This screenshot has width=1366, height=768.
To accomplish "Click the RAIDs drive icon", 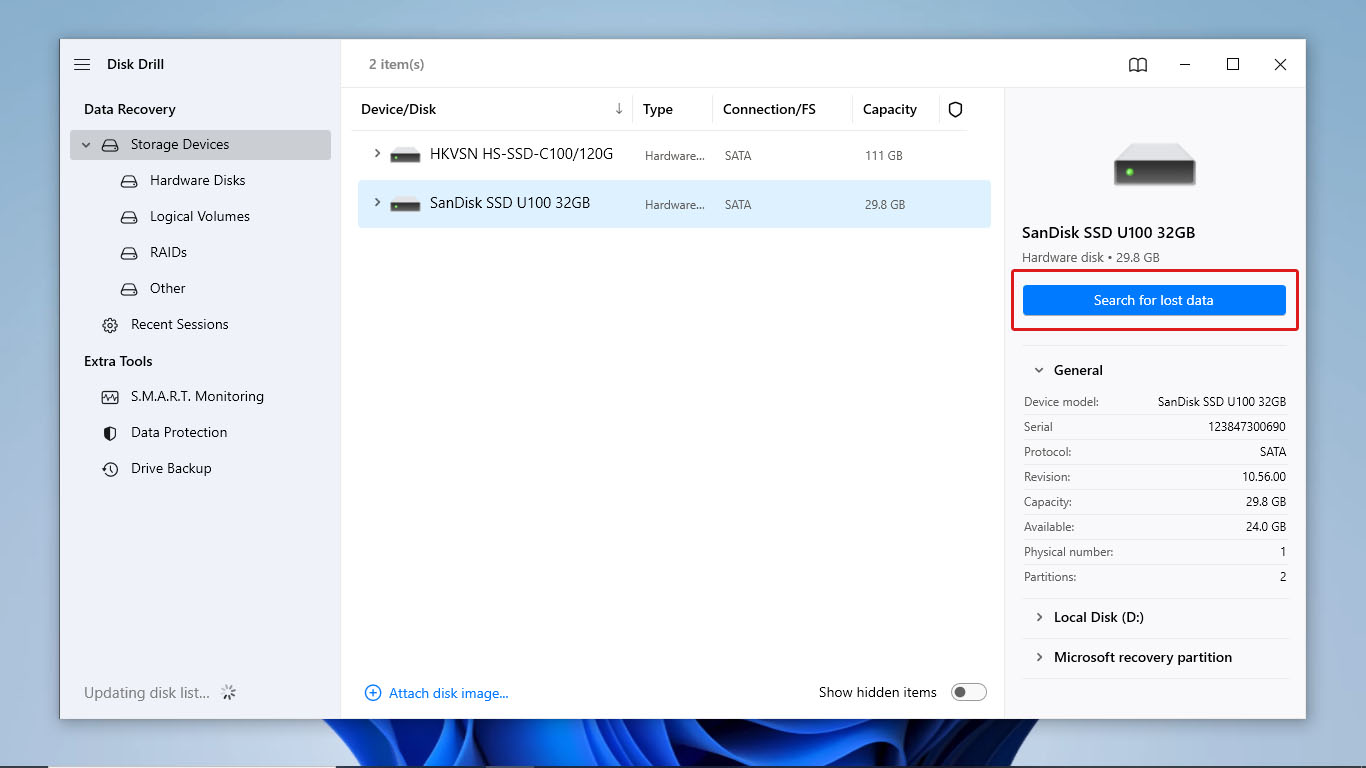I will tap(129, 253).
